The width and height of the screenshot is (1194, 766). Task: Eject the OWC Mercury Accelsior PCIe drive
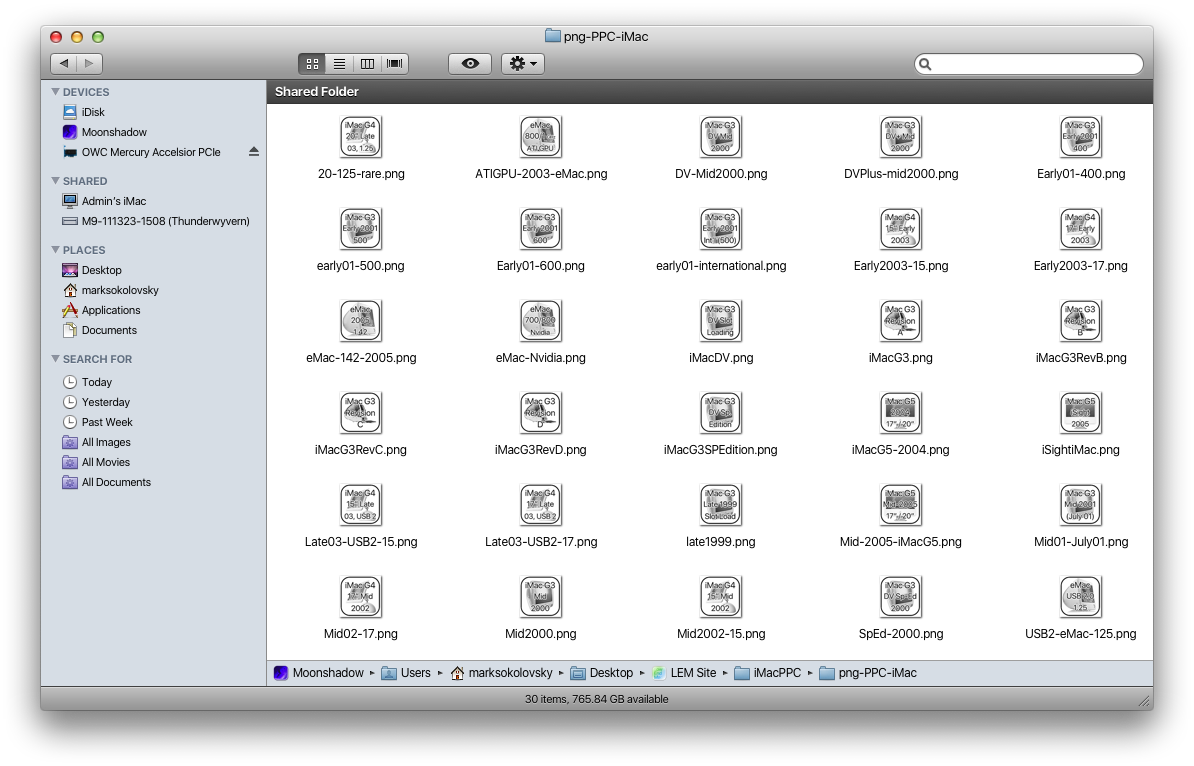point(253,152)
